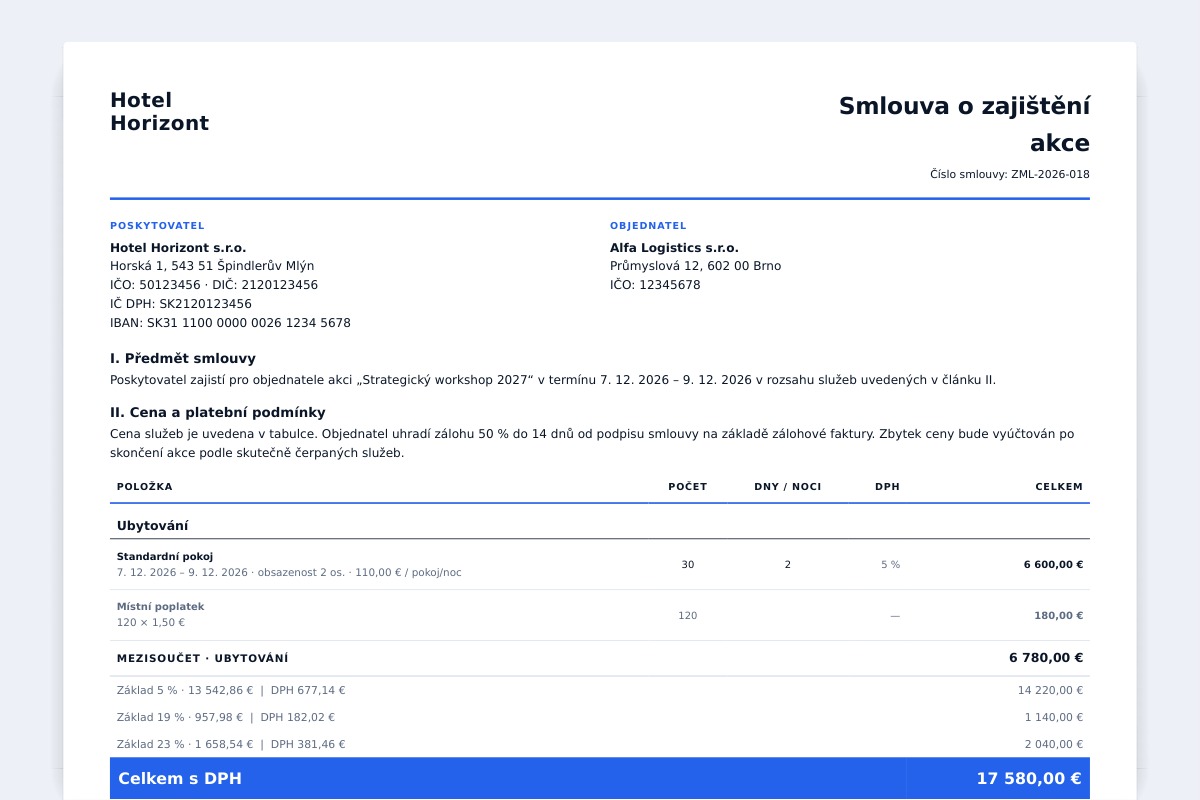
Task: Click heading 'I. Předmět smlouvy'
Action: [183, 358]
